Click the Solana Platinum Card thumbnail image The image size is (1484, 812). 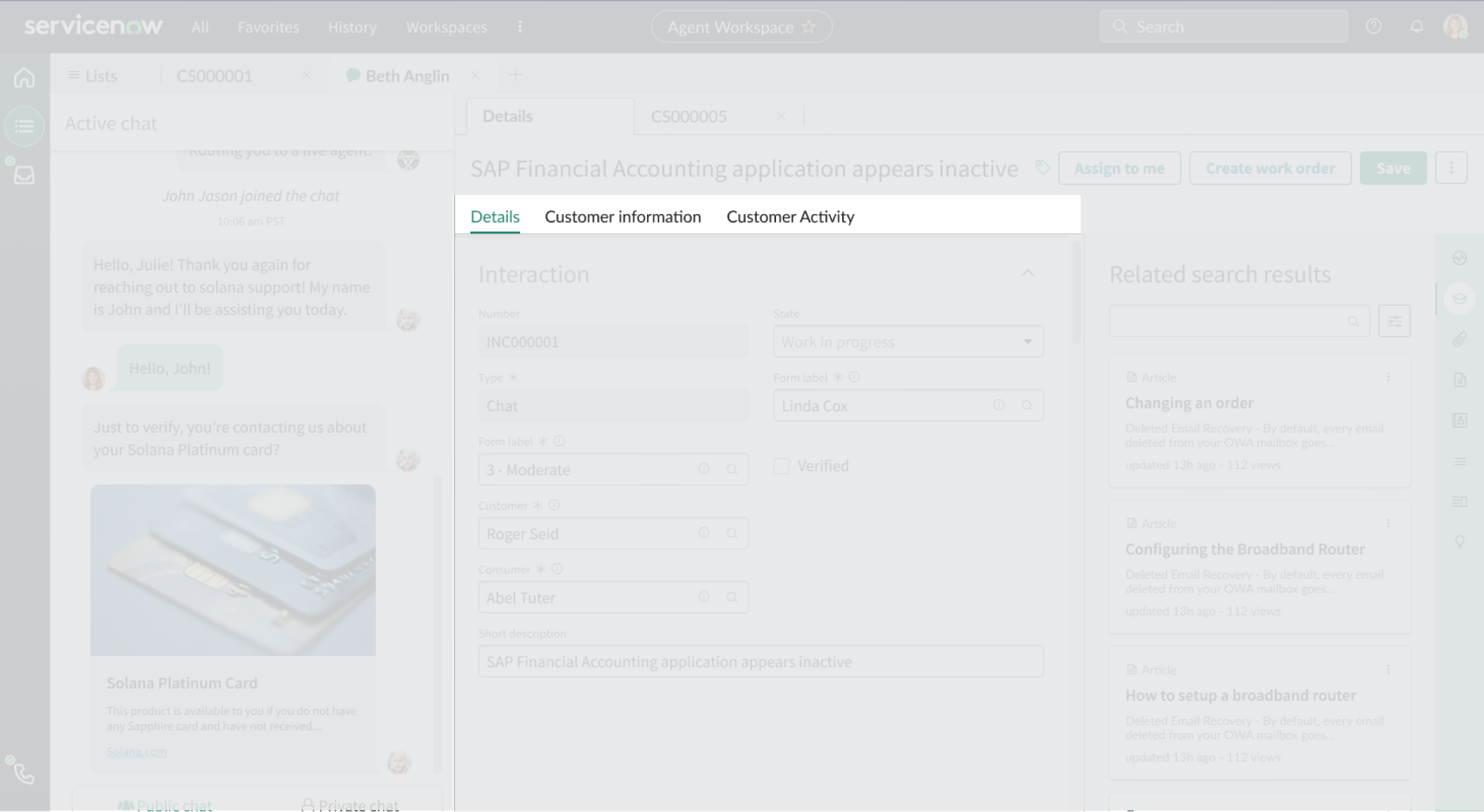click(233, 570)
